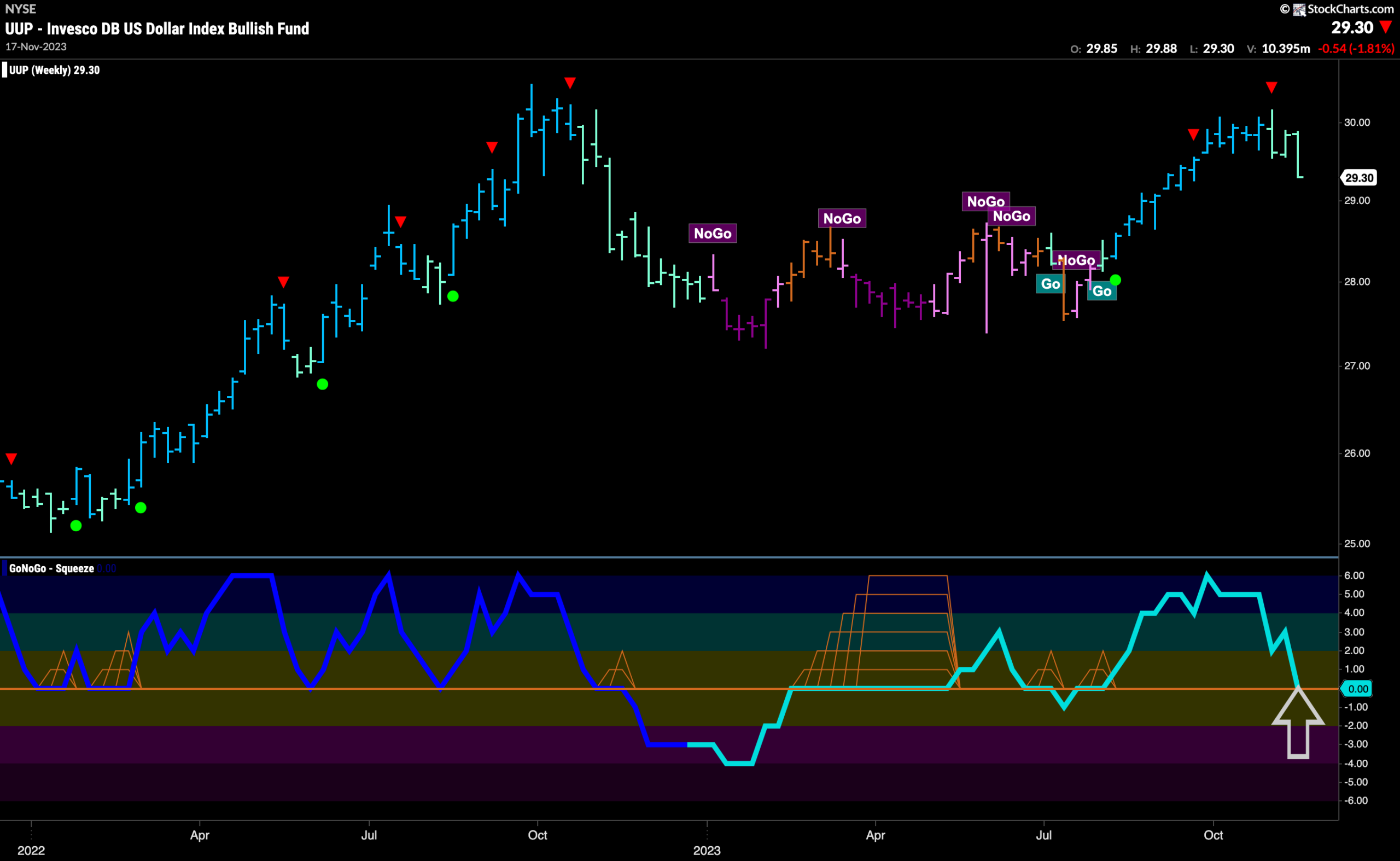
Task: Click the red triangle at the far-right price peak
Action: [1271, 87]
